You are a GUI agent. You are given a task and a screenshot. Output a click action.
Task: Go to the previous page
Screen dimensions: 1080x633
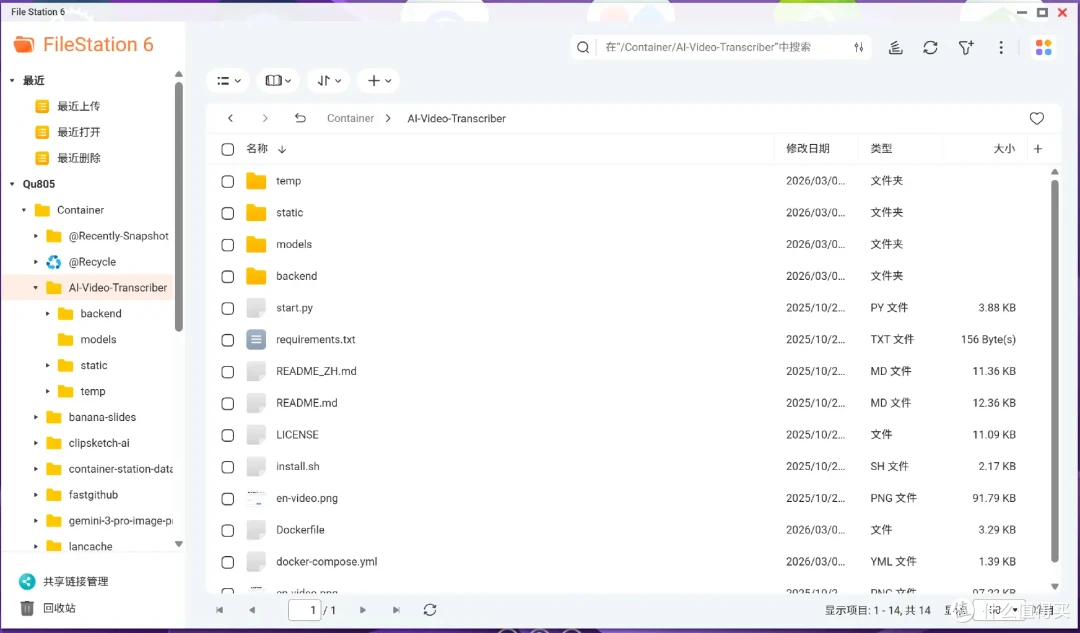[252, 610]
